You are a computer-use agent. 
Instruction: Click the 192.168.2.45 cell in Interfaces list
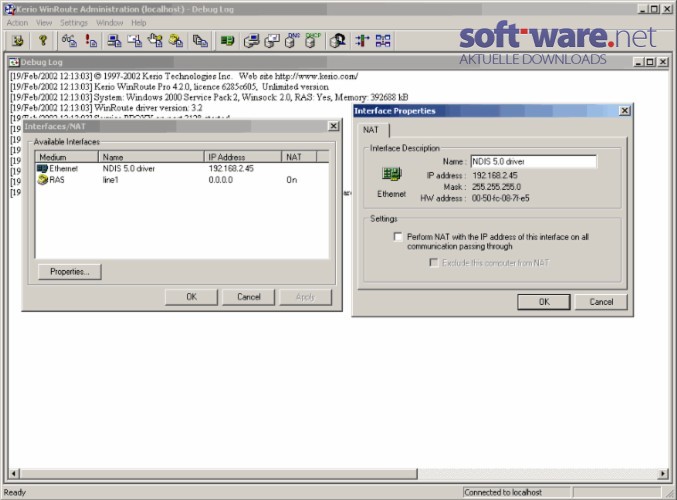coord(231,168)
